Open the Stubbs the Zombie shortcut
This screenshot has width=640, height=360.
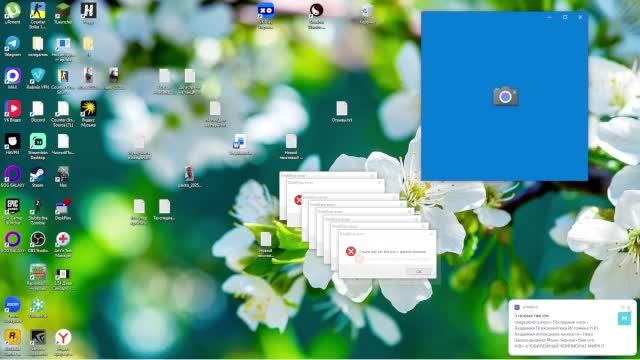point(38,207)
